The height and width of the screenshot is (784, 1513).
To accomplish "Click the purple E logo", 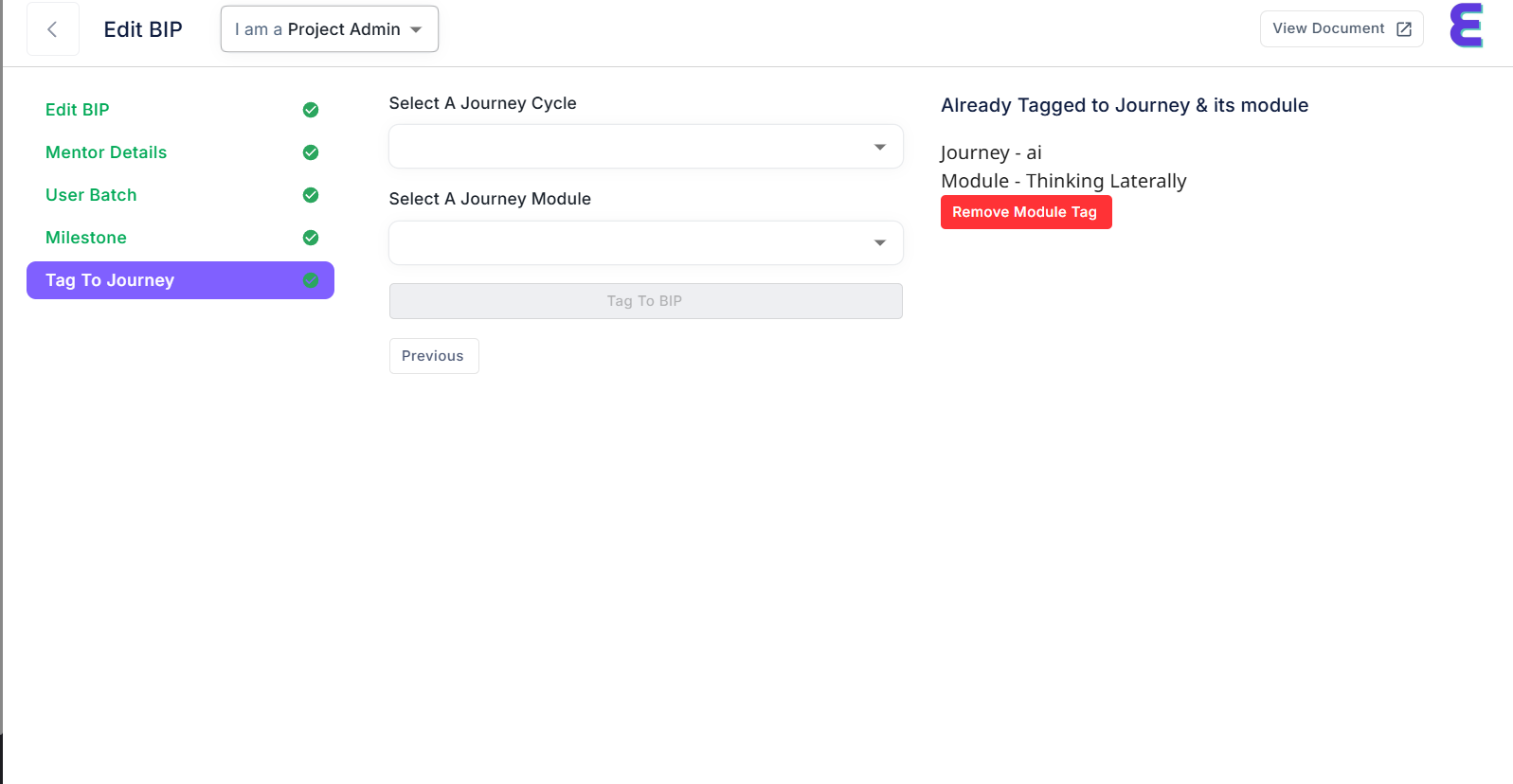I will [1466, 26].
